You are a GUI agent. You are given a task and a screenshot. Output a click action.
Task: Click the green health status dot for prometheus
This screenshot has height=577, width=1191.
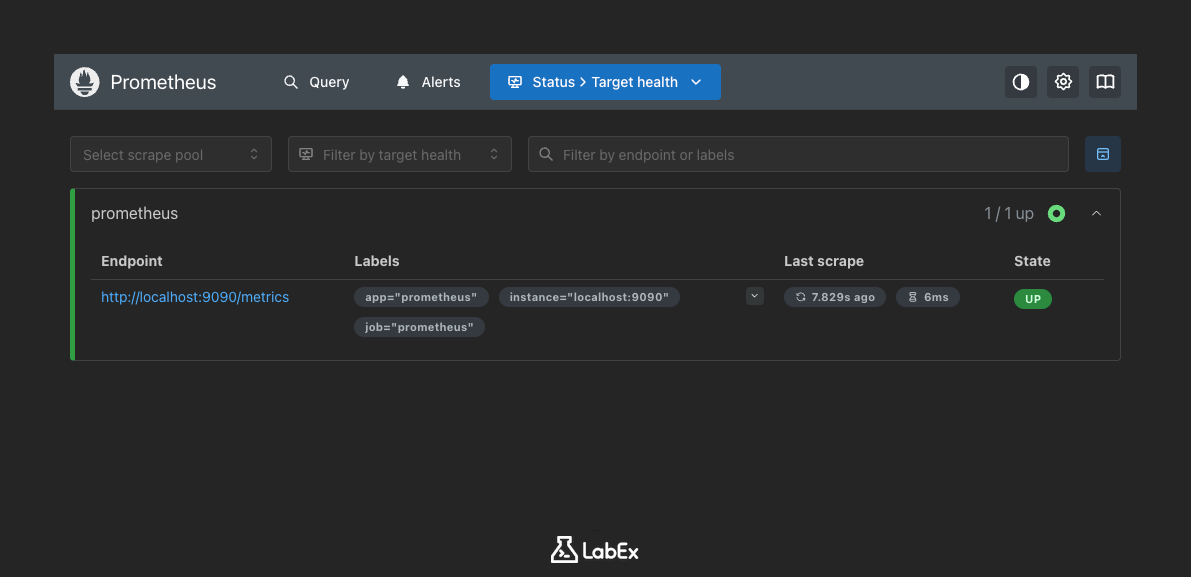pyautogui.click(x=1056, y=213)
